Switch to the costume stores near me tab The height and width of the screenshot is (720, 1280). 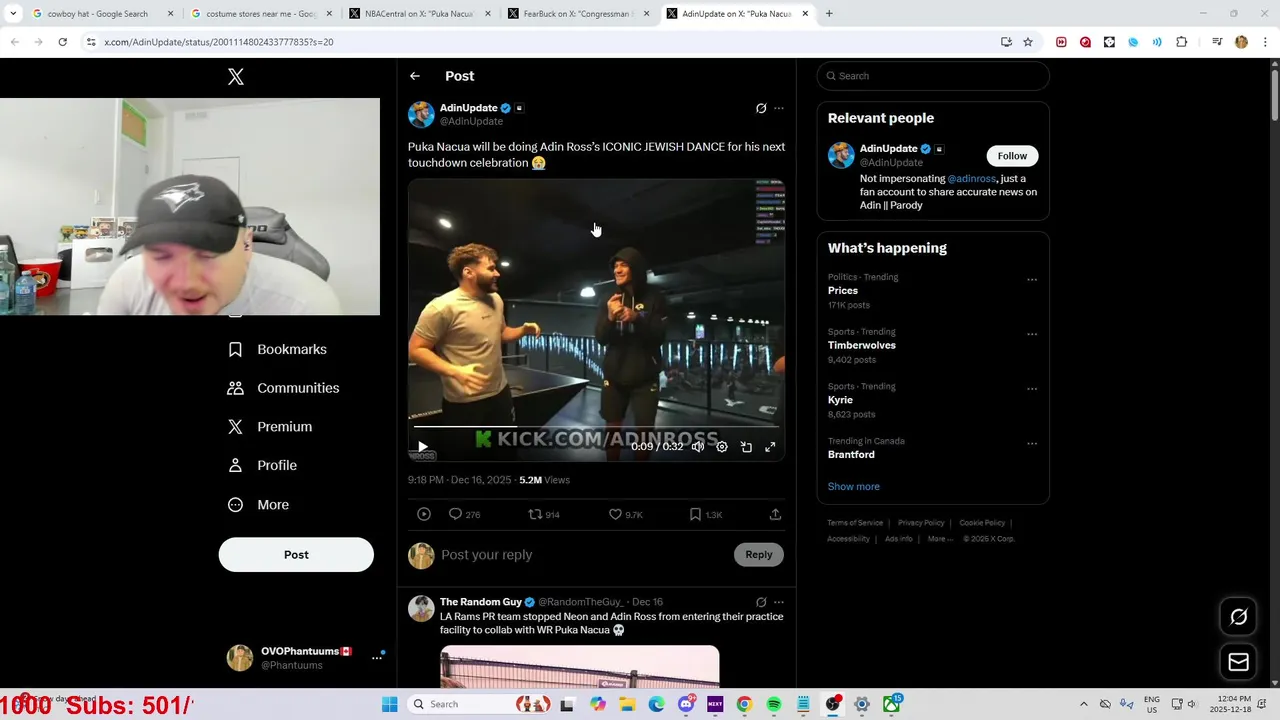(260, 14)
